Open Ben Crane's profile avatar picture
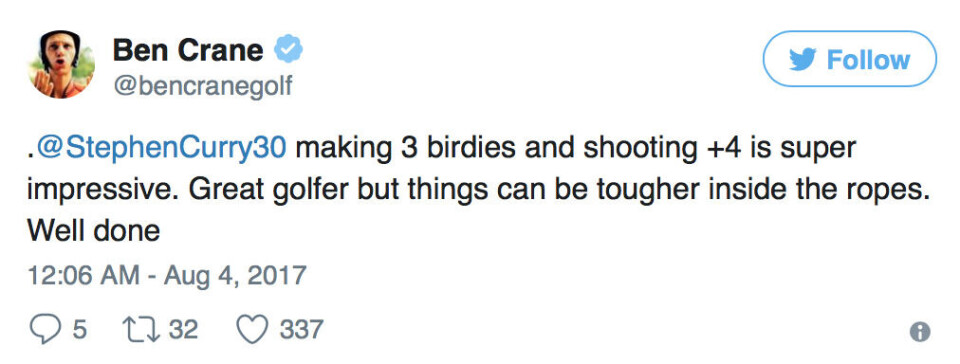This screenshot has height=364, width=960. [61, 64]
